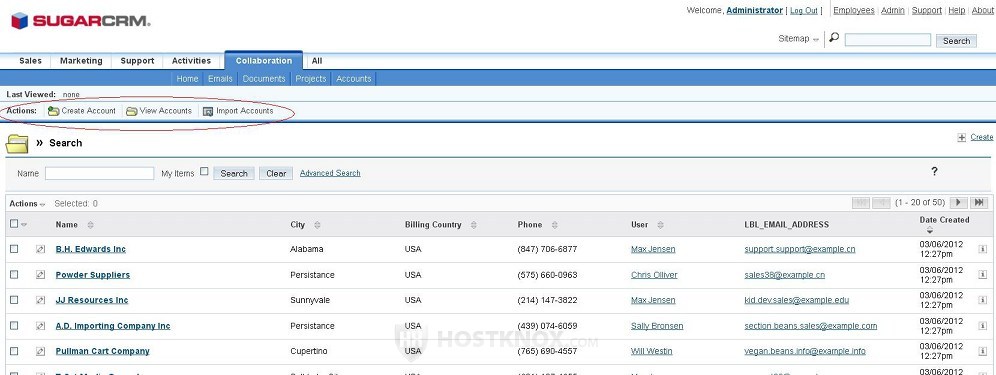Edit JJ Resources Inc pencil icon

[x=41, y=300]
